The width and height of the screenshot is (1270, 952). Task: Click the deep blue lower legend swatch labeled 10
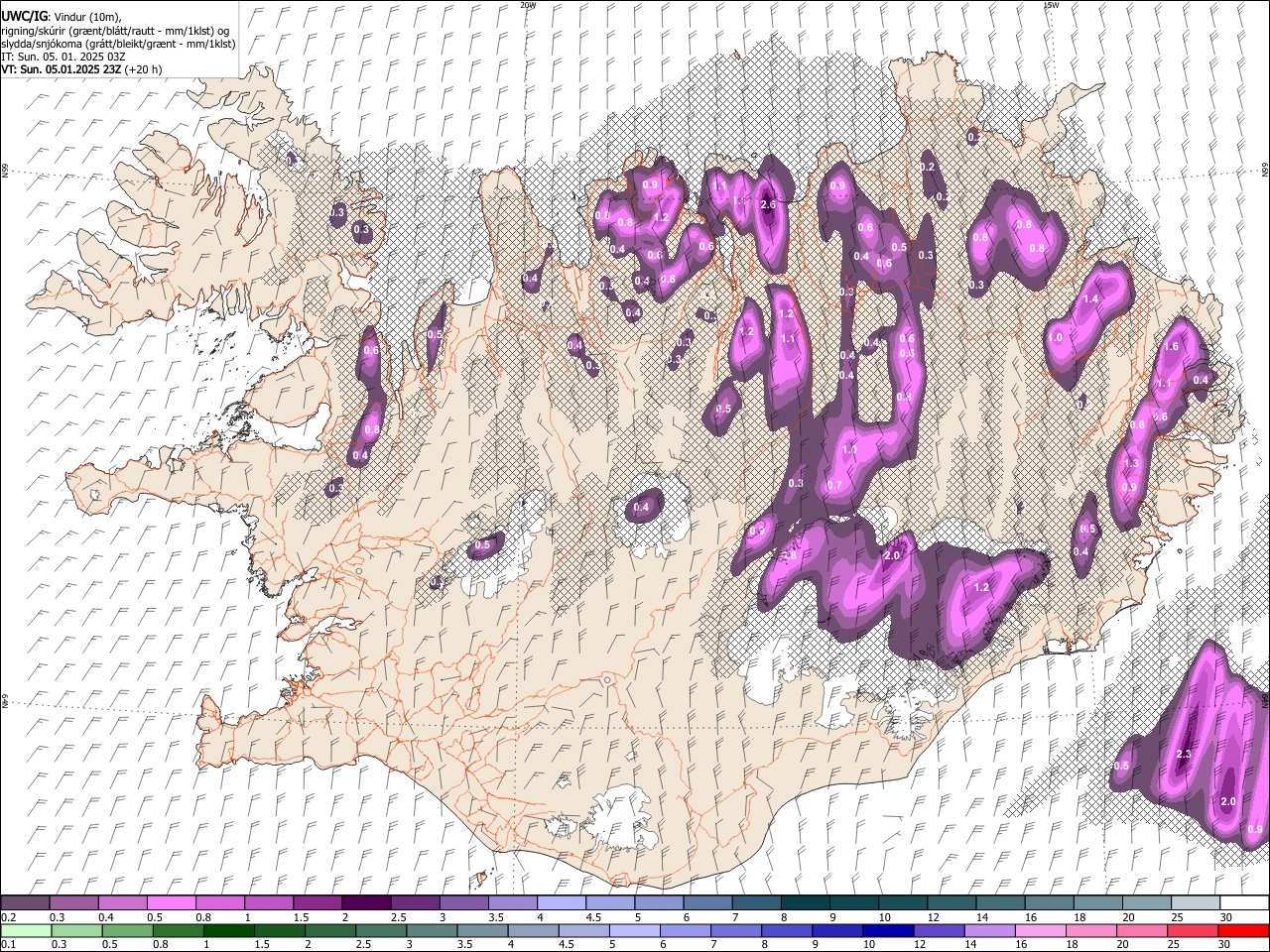point(889,930)
